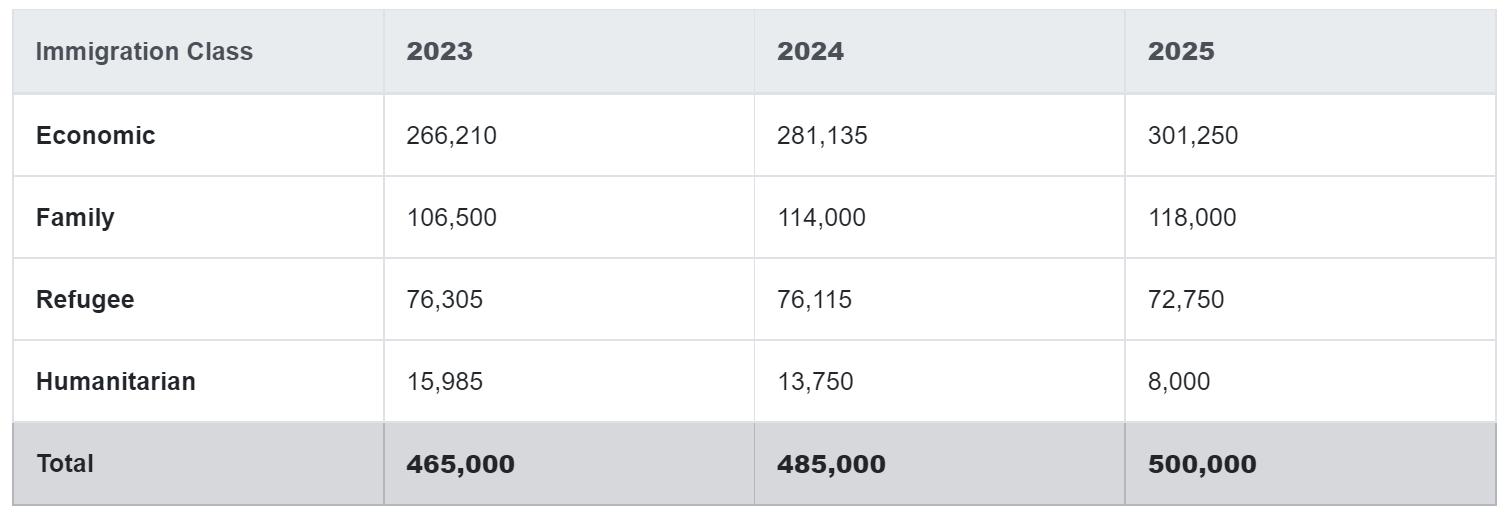Select the 2024 column header
Viewport: 1503px width, 515px height.
coord(810,52)
